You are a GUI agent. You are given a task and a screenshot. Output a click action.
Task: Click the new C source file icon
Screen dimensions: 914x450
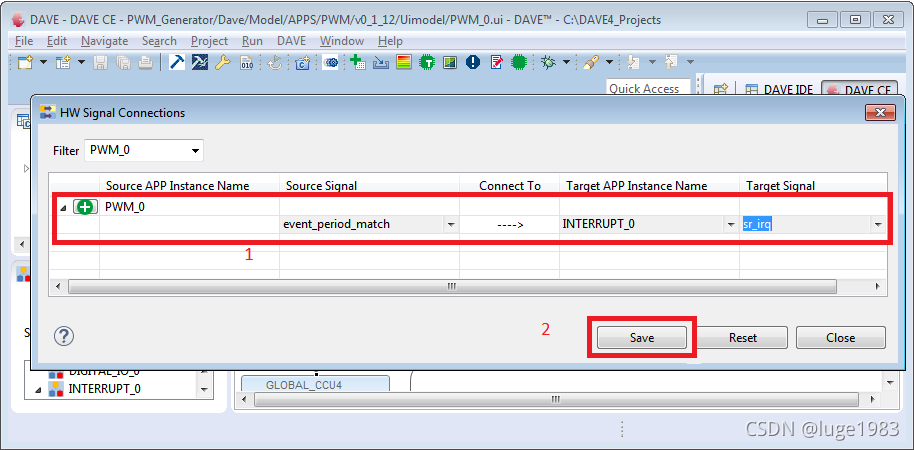302,62
